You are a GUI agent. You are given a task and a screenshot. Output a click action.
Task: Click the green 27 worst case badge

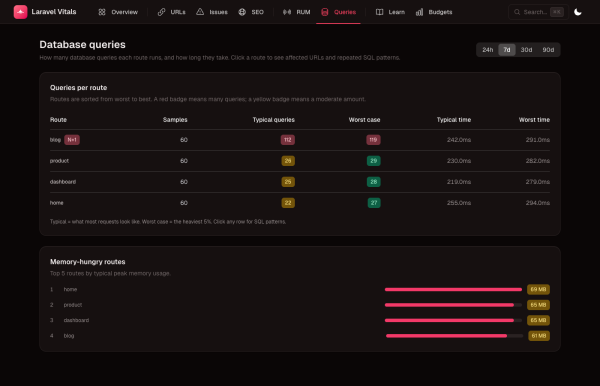[x=374, y=203]
